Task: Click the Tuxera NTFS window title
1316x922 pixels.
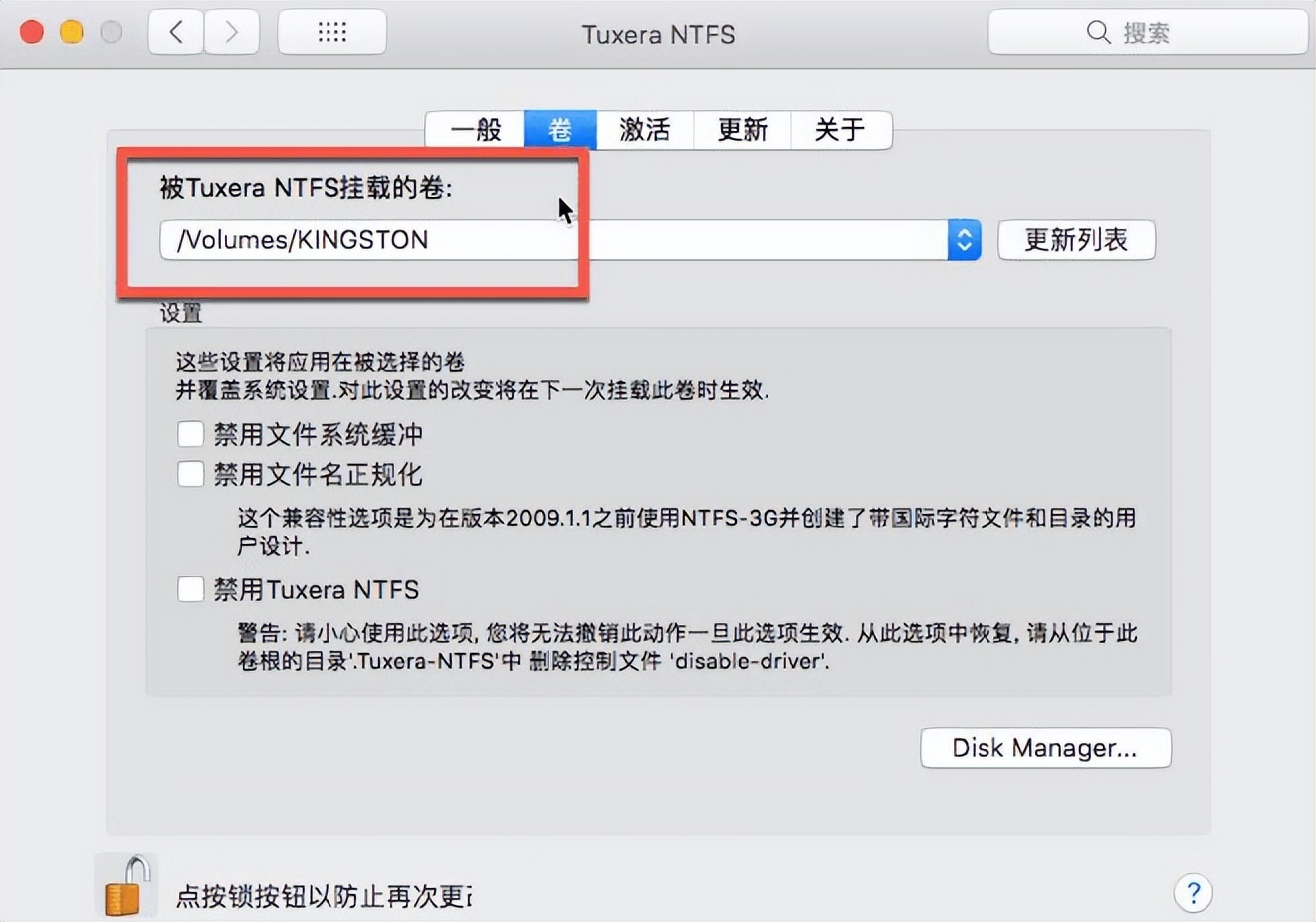Action: 658,34
